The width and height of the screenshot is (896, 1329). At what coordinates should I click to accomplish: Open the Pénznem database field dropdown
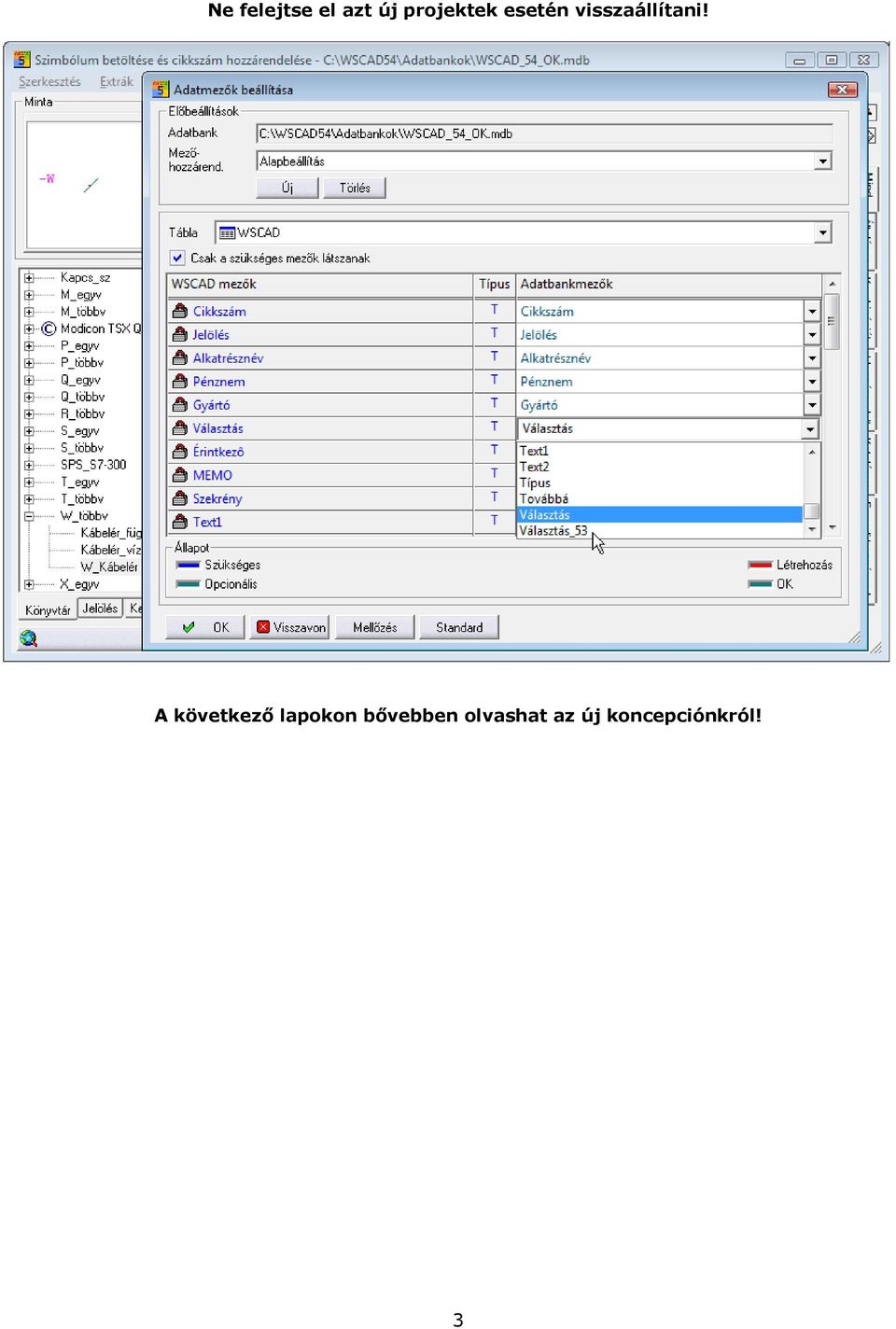pos(812,381)
